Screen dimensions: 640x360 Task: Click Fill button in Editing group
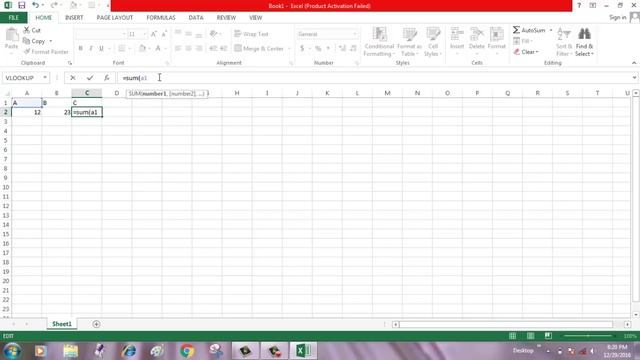pyautogui.click(x=523, y=41)
